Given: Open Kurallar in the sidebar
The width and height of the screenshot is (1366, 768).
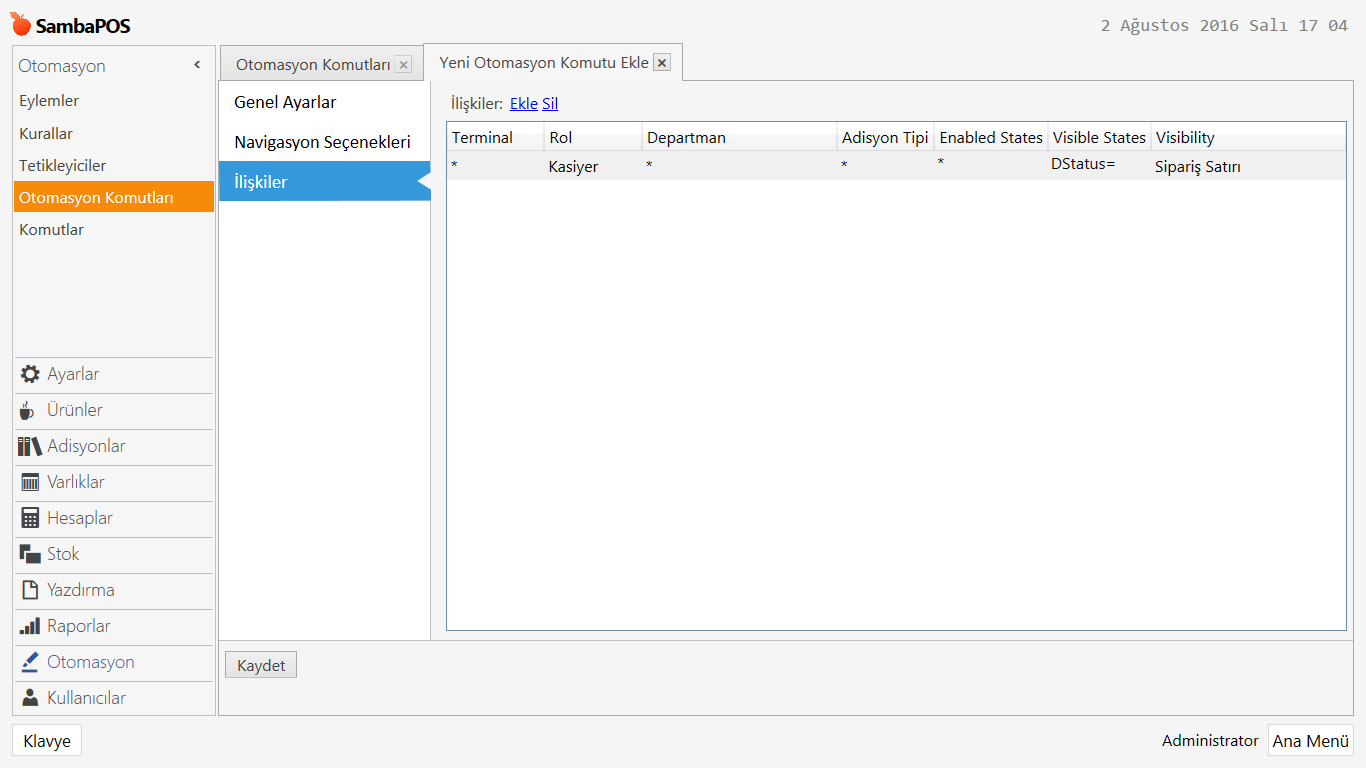Looking at the screenshot, I should (x=114, y=133).
